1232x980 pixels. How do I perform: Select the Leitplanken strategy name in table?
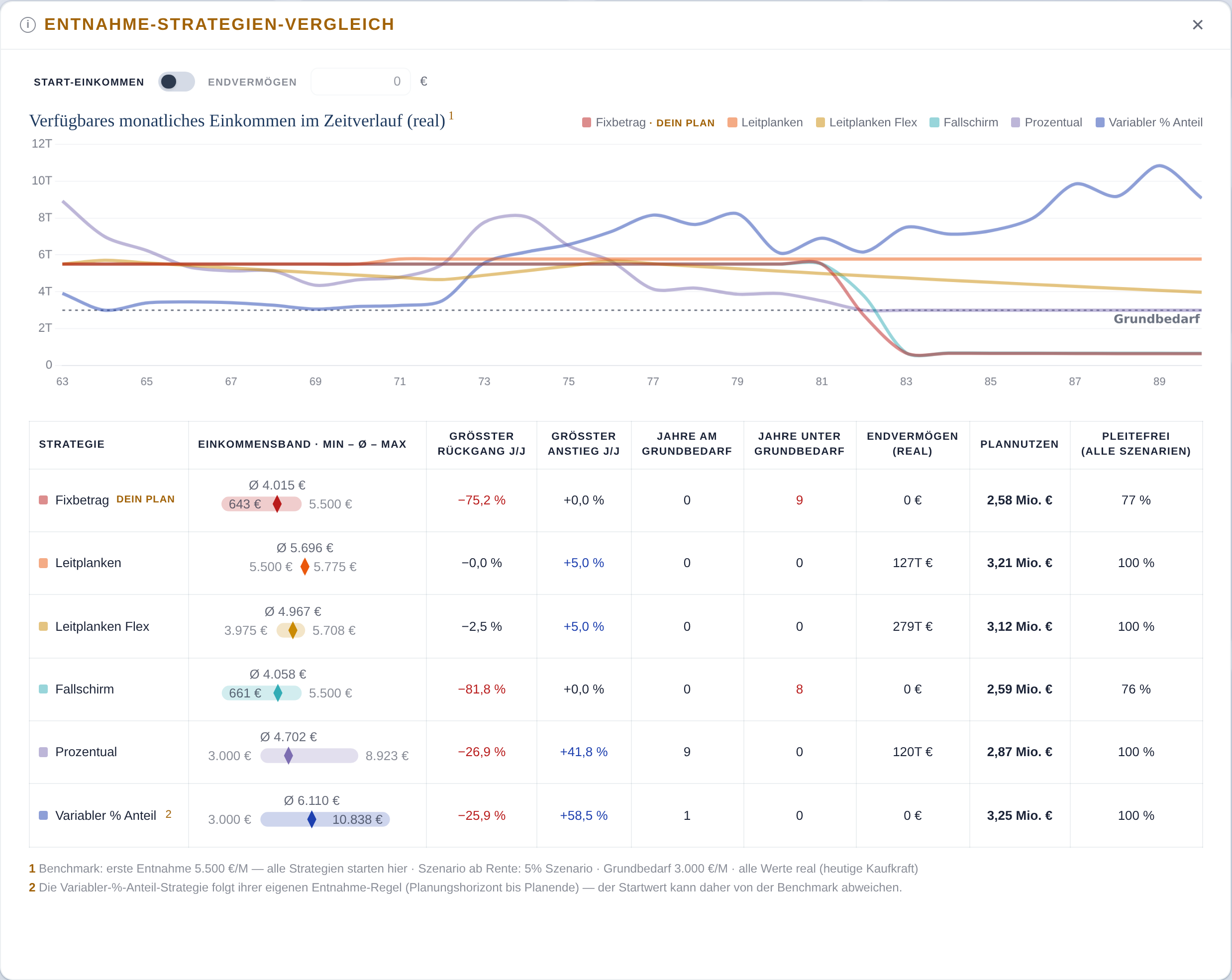tap(88, 563)
